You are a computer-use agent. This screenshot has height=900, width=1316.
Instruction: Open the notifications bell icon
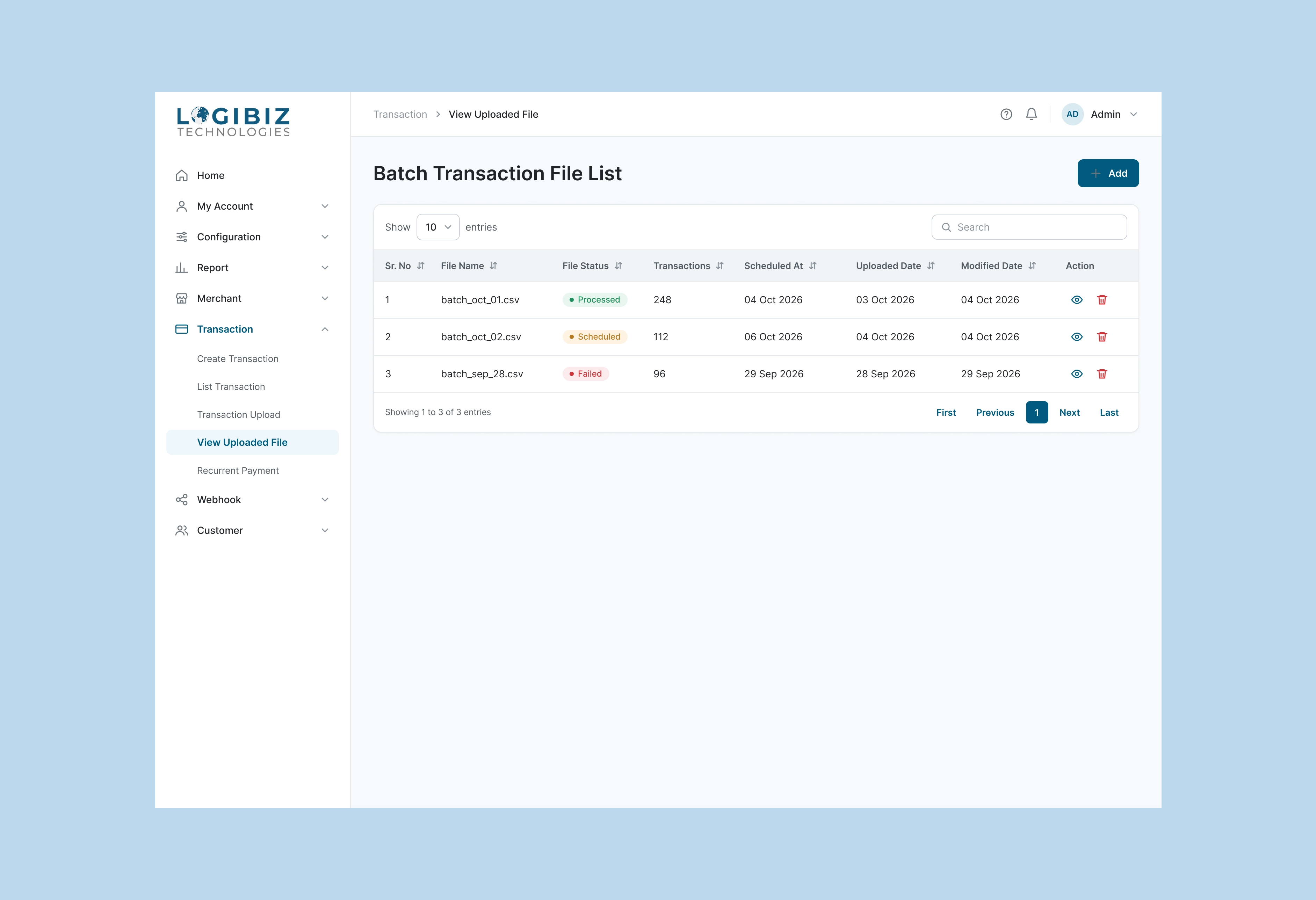point(1031,114)
